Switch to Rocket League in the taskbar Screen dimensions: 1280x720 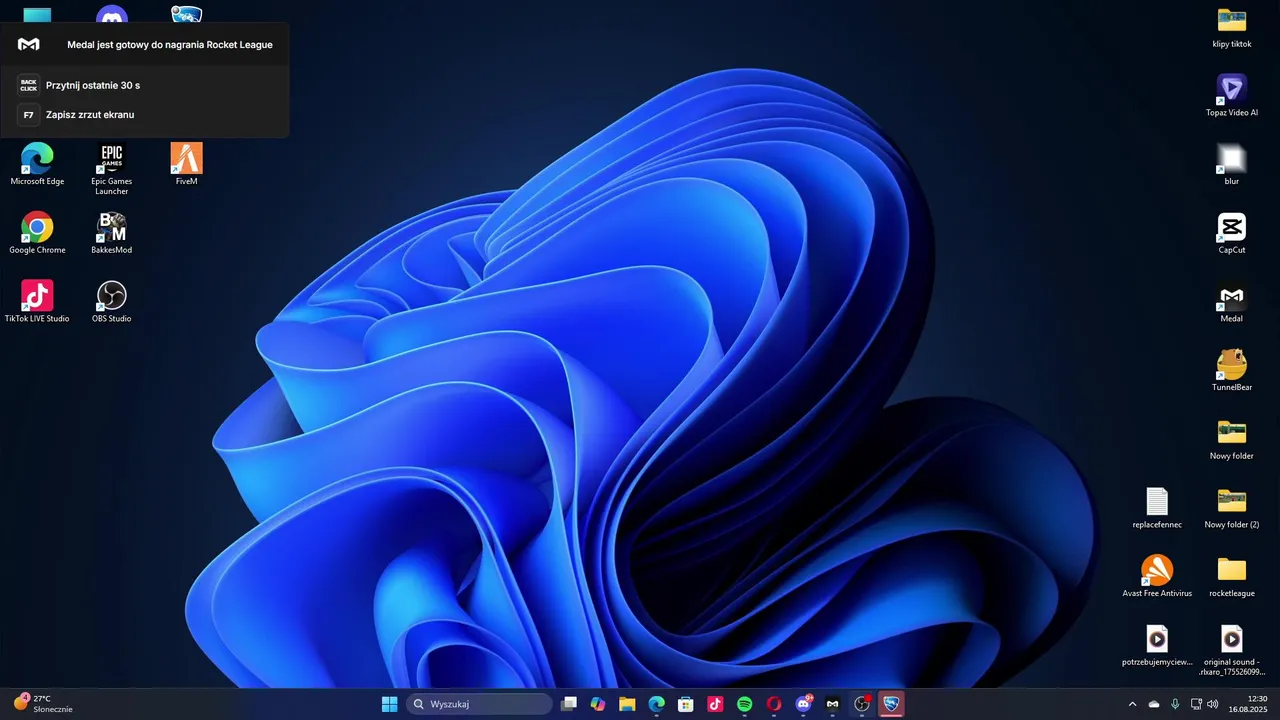click(891, 704)
